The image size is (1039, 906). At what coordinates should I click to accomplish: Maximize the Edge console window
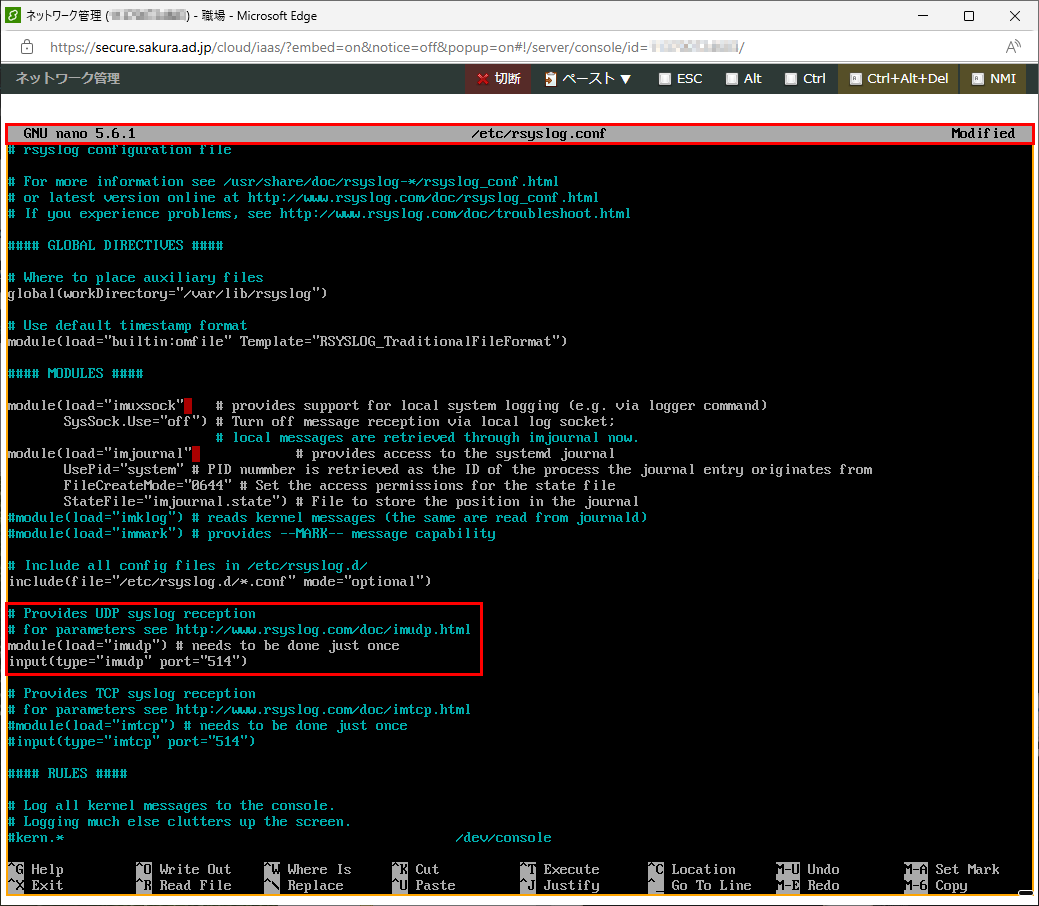[969, 16]
